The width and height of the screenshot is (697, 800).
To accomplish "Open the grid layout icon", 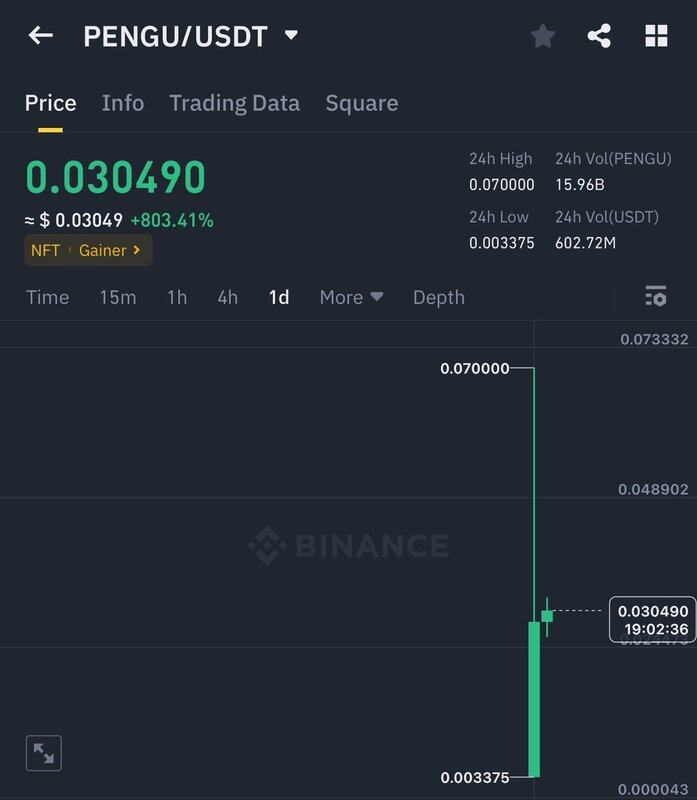I will pos(656,36).
